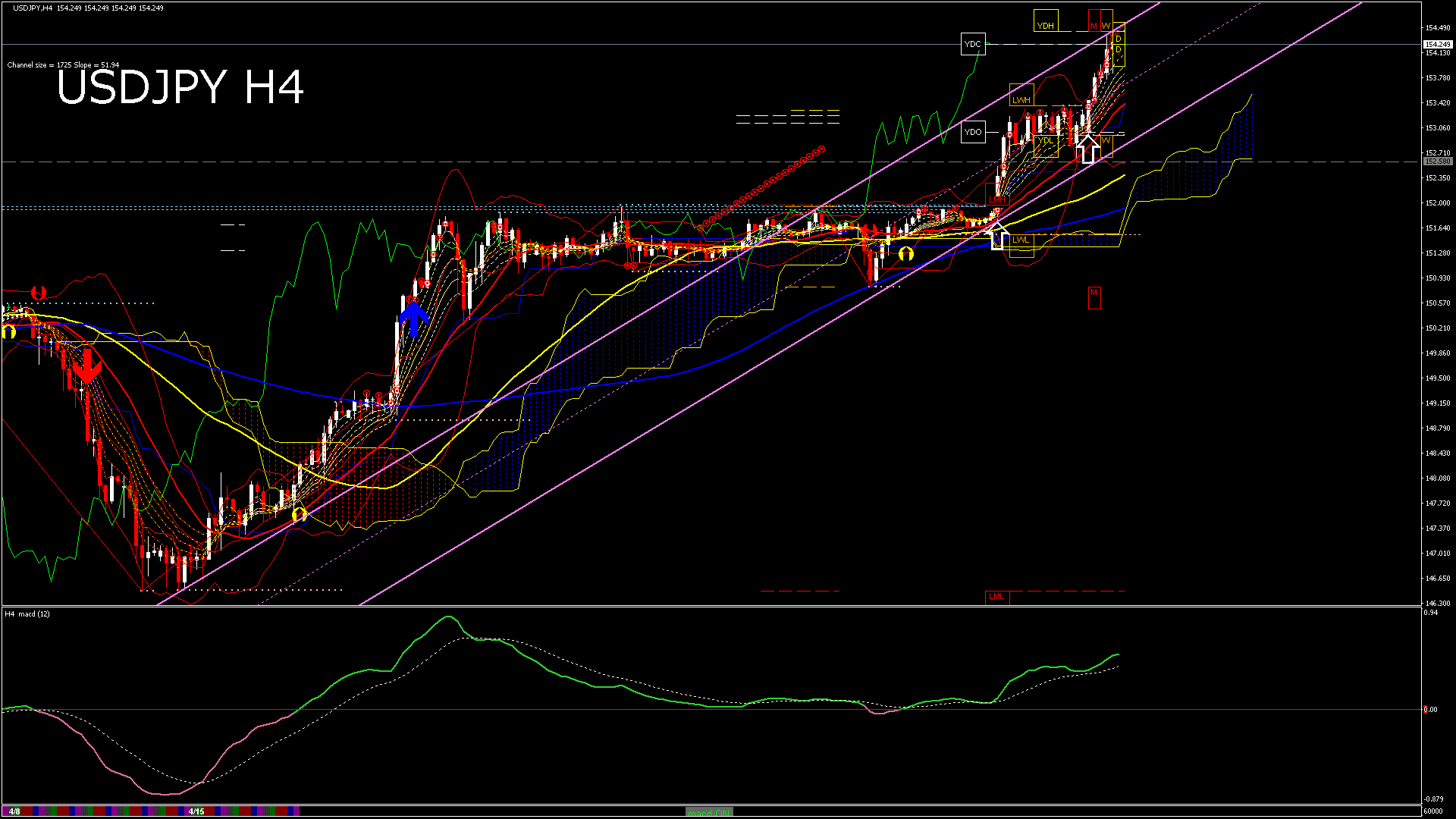Select white up arrow beside LWL label

998,237
